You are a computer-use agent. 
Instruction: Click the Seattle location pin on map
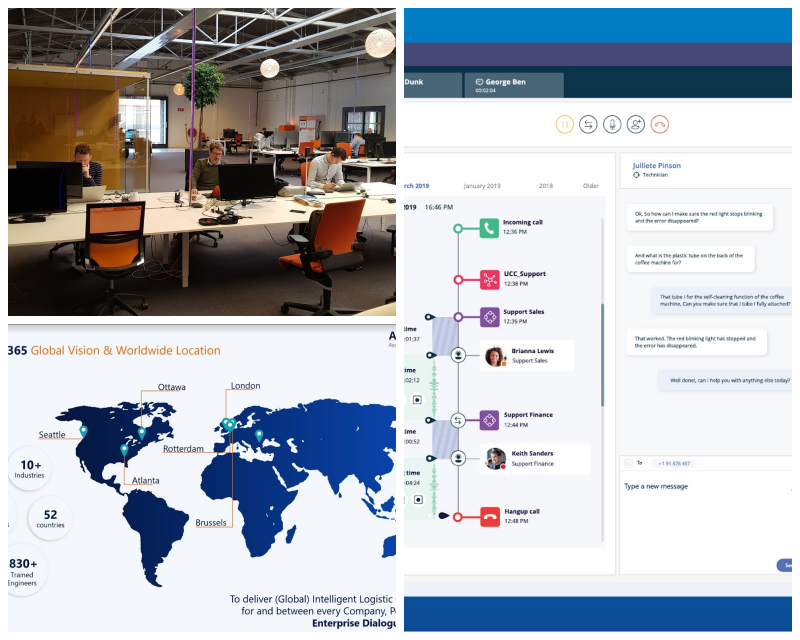coord(84,432)
